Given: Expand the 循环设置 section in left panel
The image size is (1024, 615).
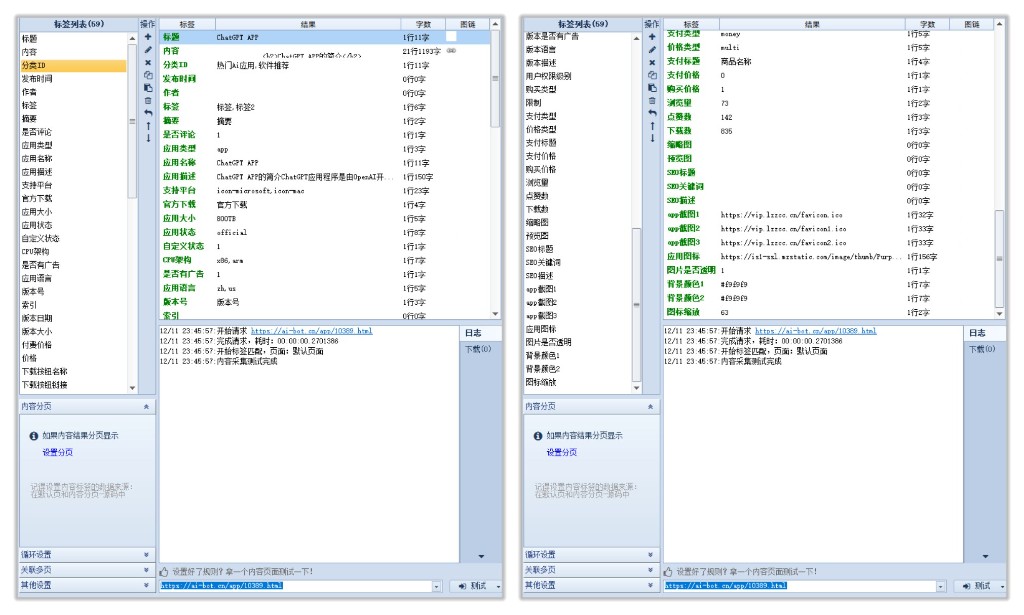Looking at the screenshot, I should 146,554.
